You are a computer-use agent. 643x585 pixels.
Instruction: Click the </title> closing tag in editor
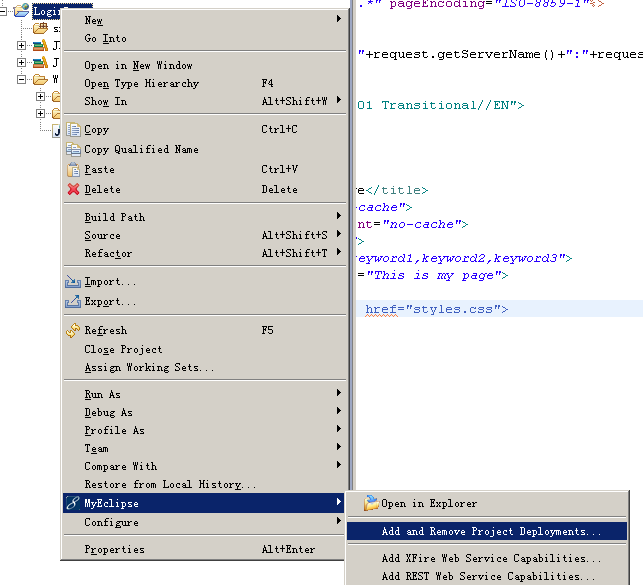click(x=397, y=190)
